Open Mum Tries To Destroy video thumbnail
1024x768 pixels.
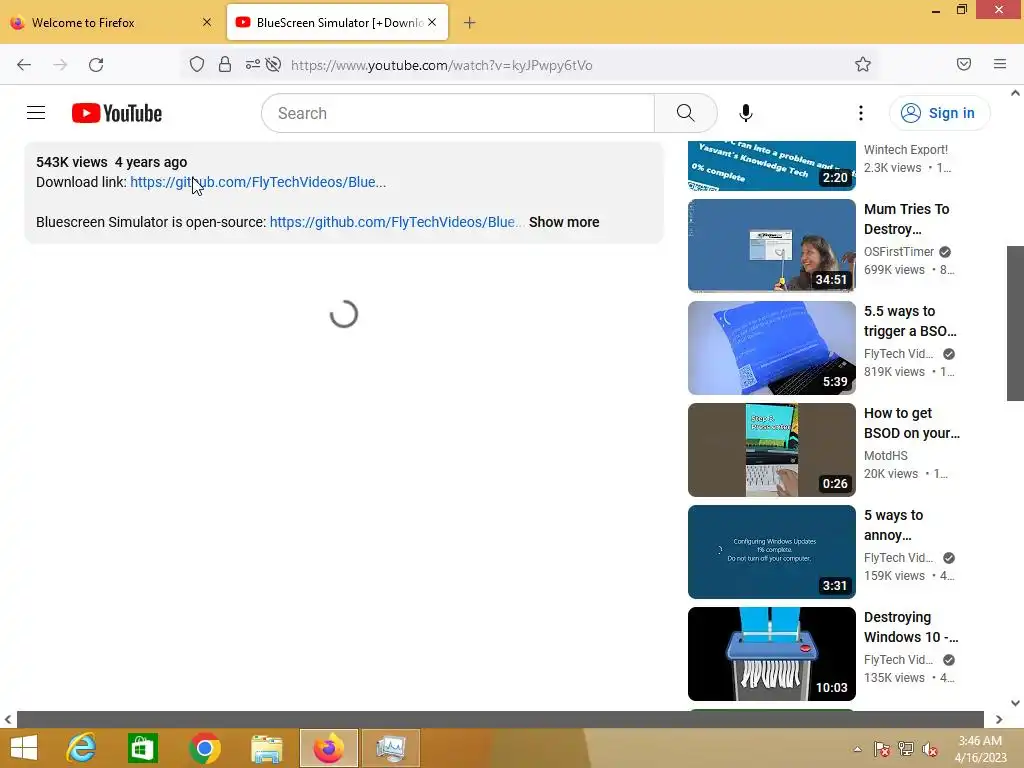(x=771, y=246)
